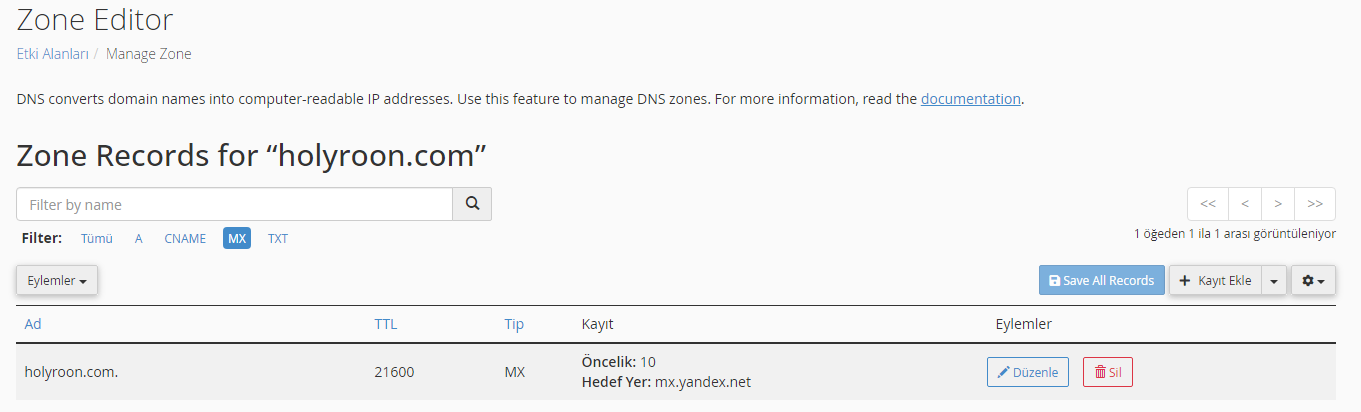Toggle the MX filter
The image size is (1361, 412).
click(237, 239)
